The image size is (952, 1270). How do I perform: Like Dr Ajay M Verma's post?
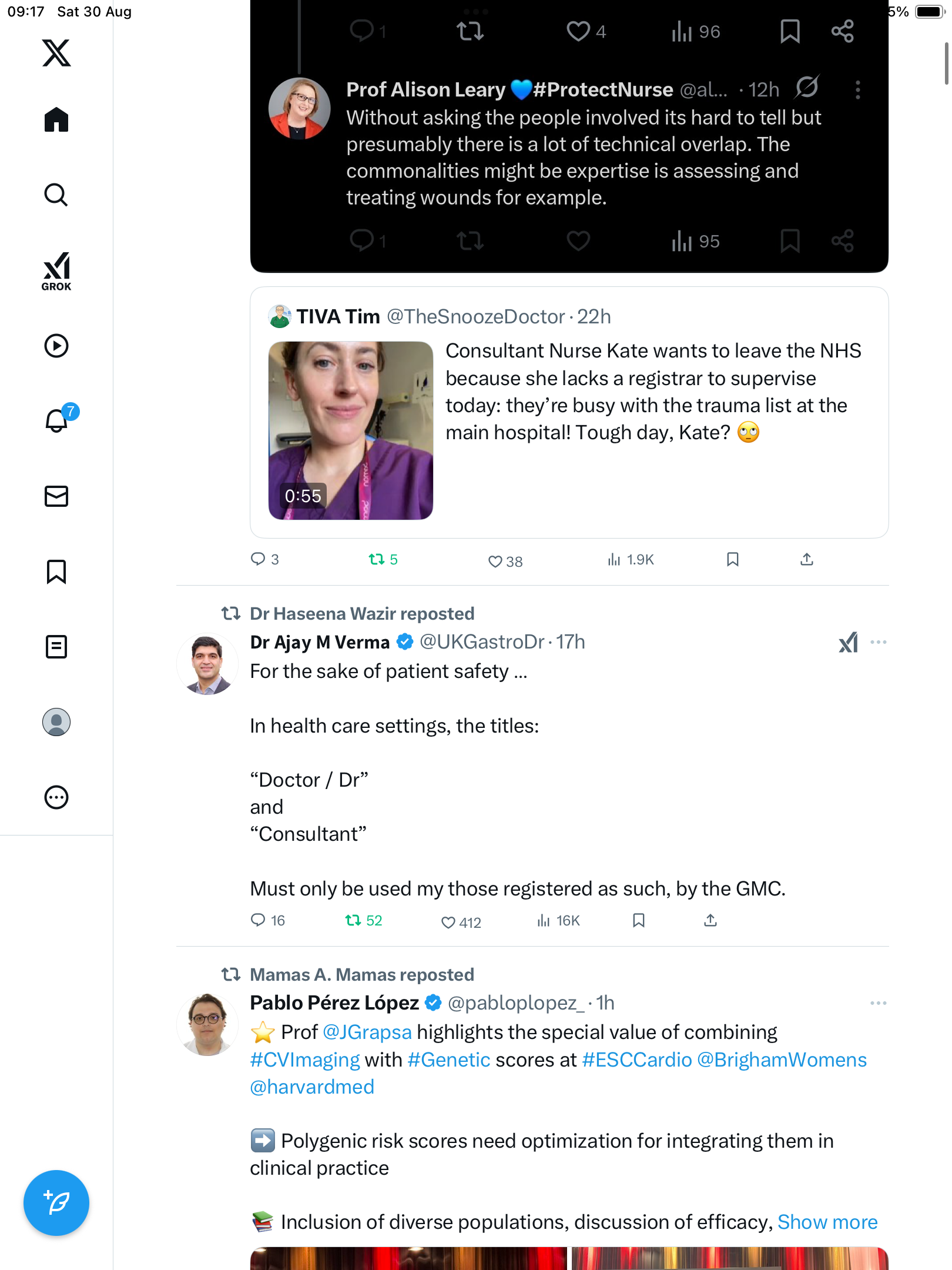click(x=448, y=922)
